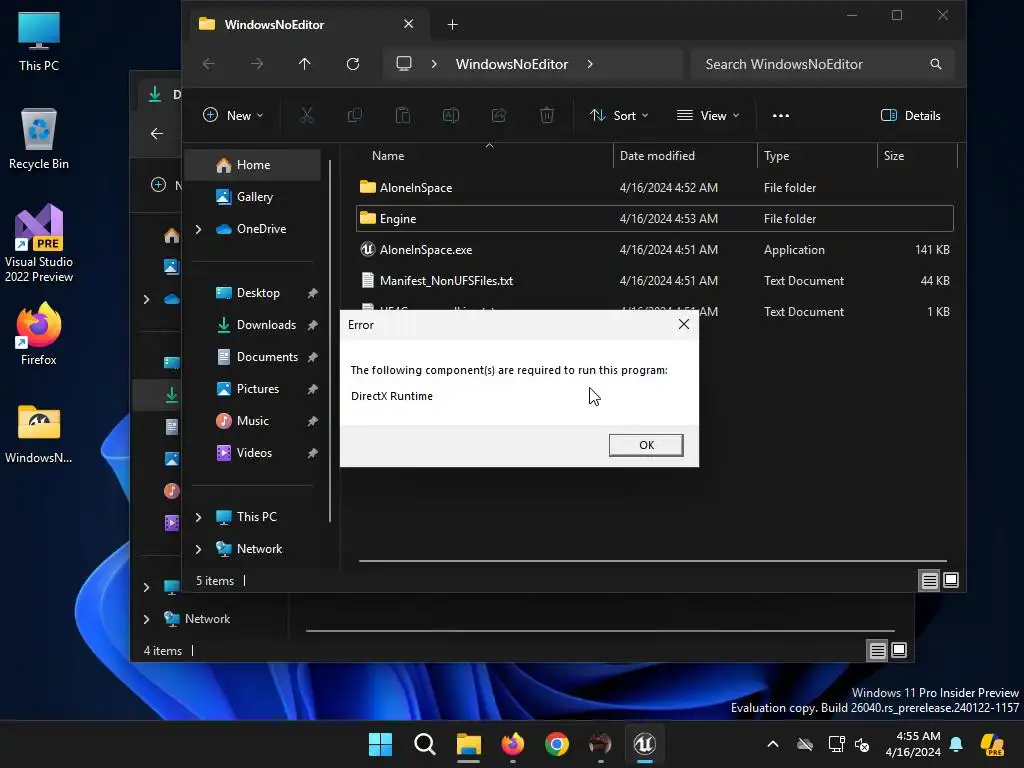Expand the OneDrive tree node
1024x768 pixels.
pos(199,229)
